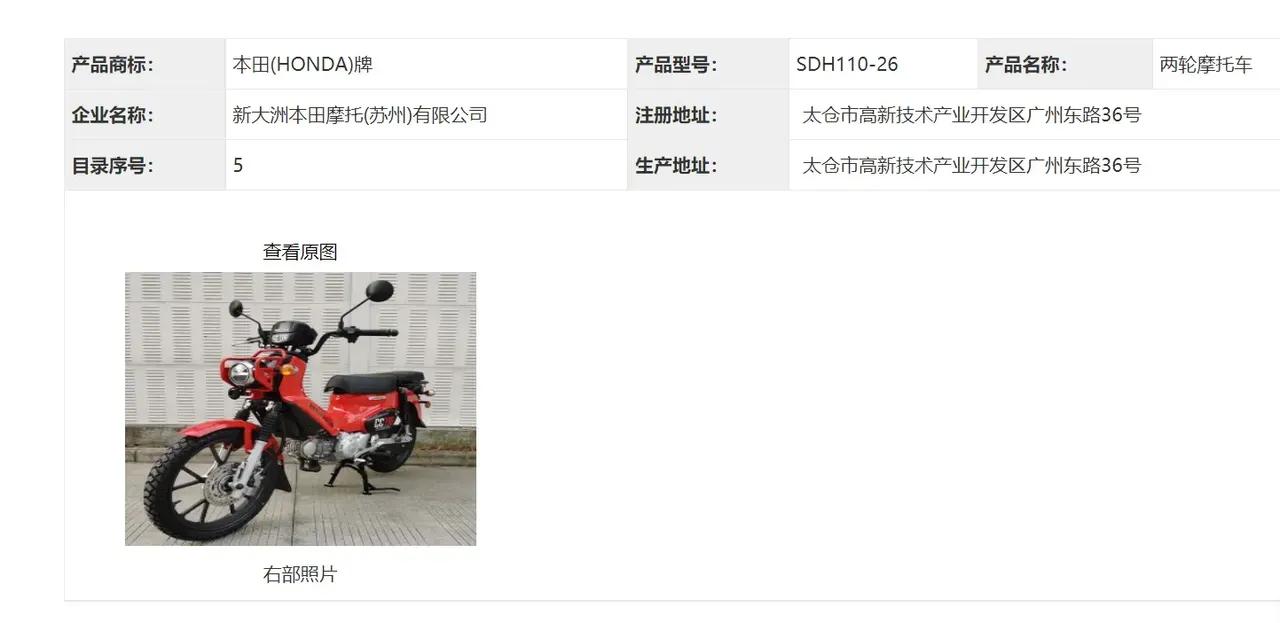The height and width of the screenshot is (623, 1280).
Task: Click the motorcycle's front wheel in photo
Action: pyautogui.click(x=199, y=488)
